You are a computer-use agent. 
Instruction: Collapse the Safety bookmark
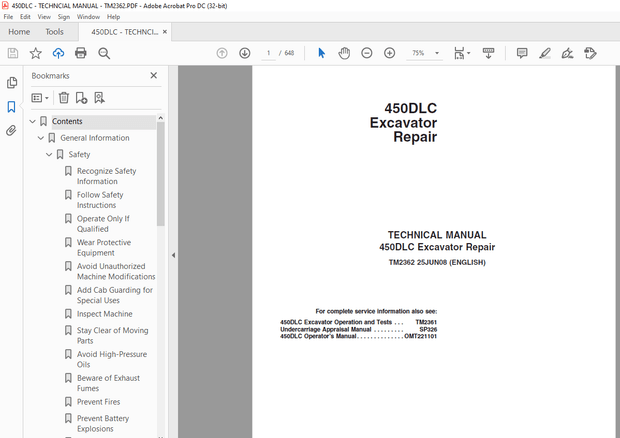pyautogui.click(x=49, y=155)
